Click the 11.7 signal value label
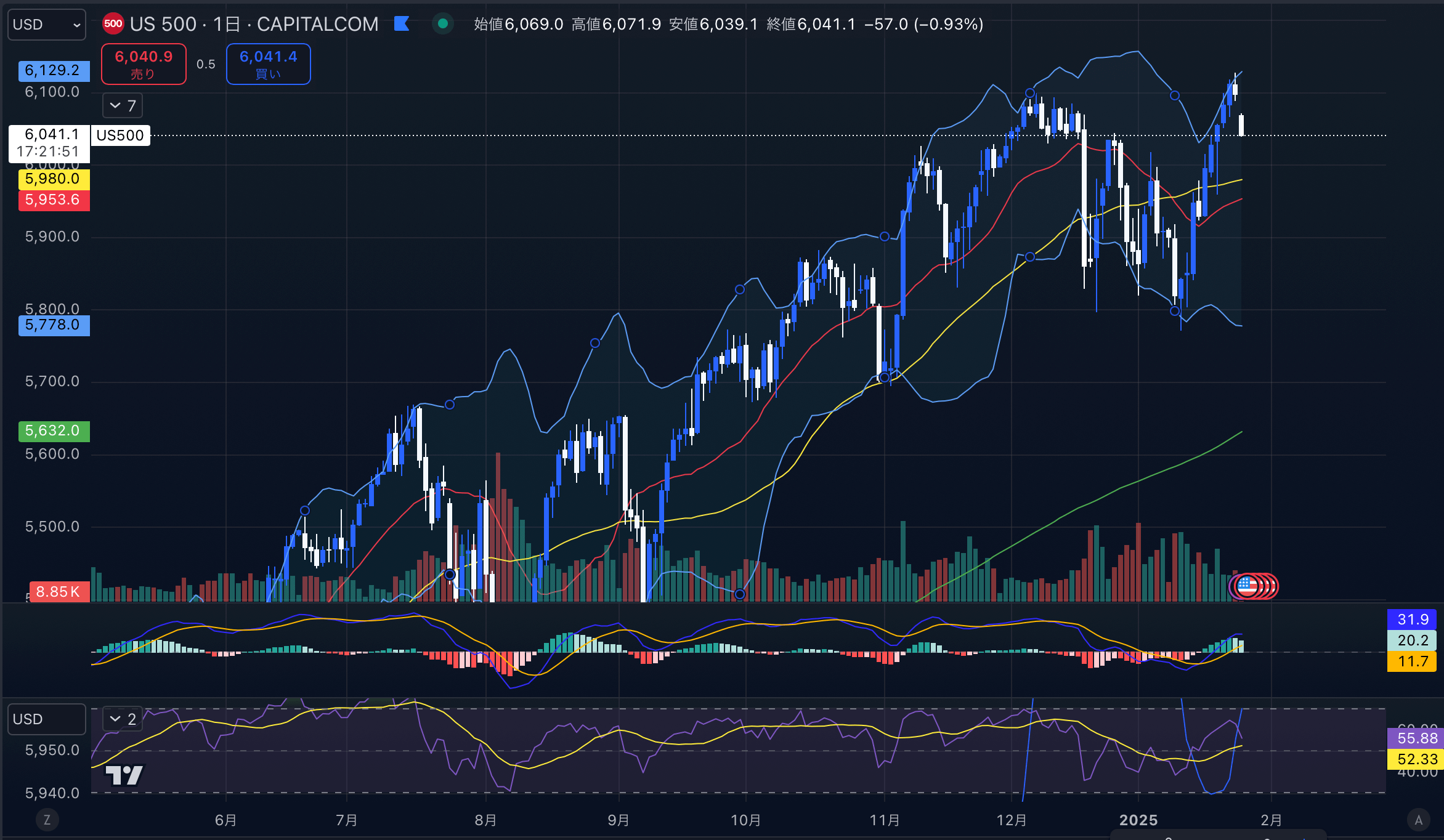 coord(1412,661)
